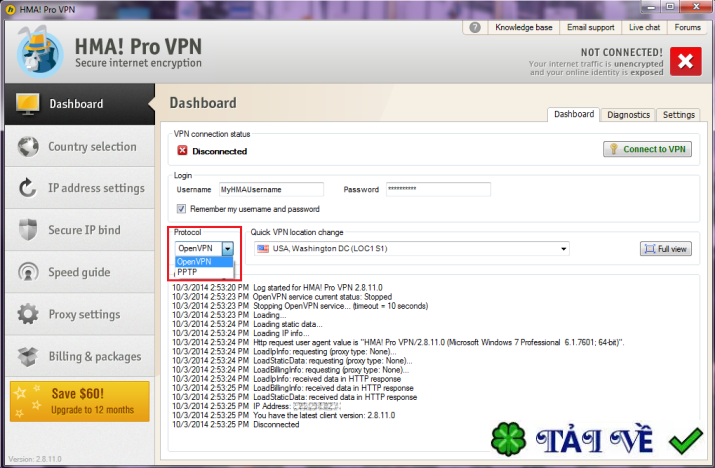Screen dimensions: 715x468
Task: Click the globe icon for Country selection
Action: click(28, 146)
